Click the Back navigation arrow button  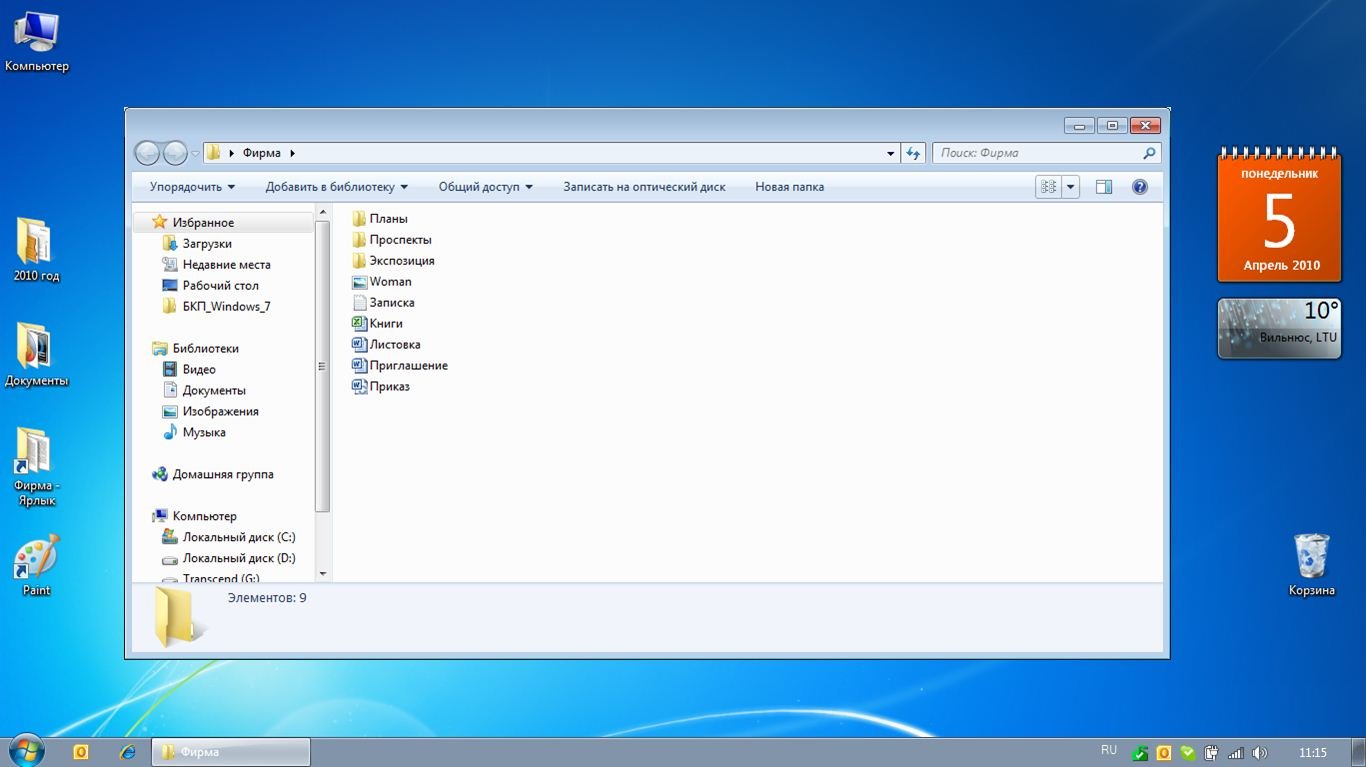147,153
